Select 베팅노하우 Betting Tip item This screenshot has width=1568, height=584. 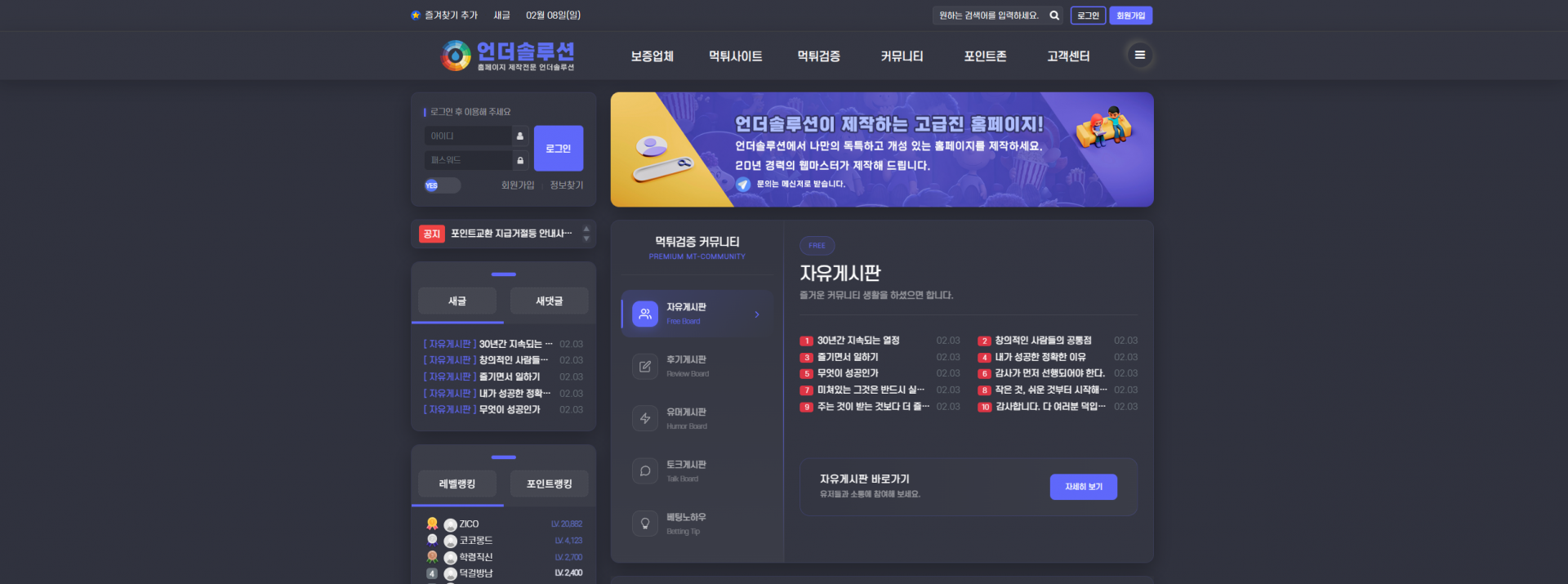(697, 524)
